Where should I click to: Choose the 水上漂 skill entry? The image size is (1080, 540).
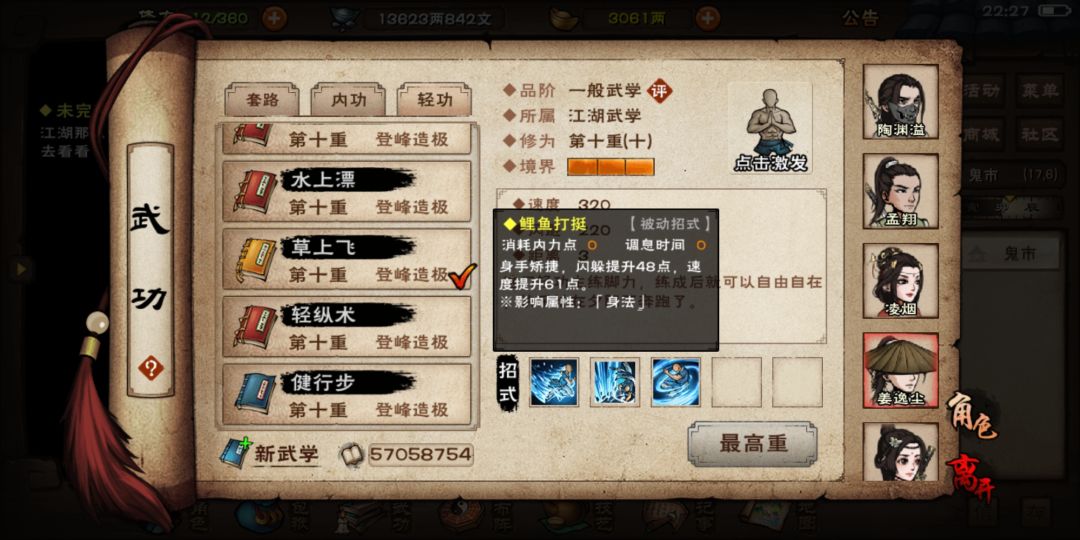[346, 192]
